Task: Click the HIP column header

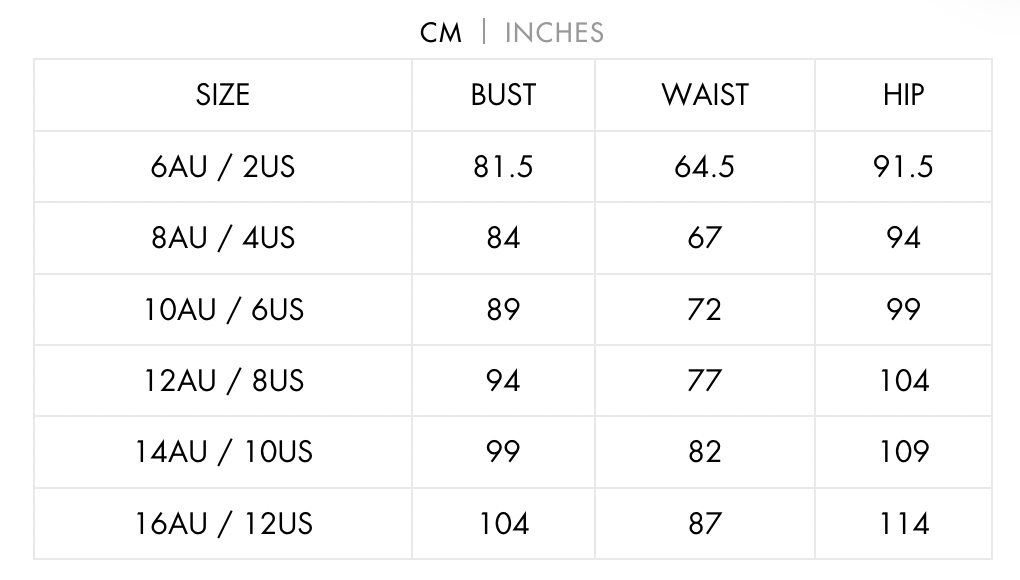Action: click(x=903, y=95)
